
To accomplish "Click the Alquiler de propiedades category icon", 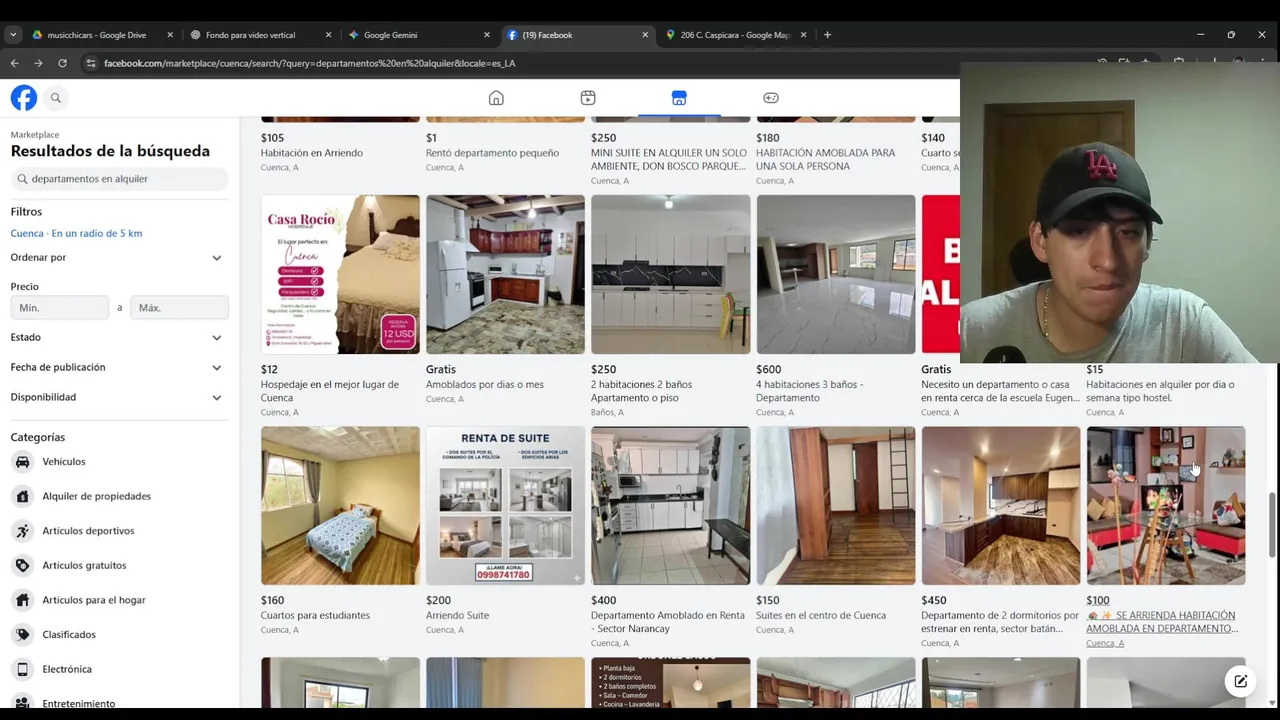I will coord(22,496).
